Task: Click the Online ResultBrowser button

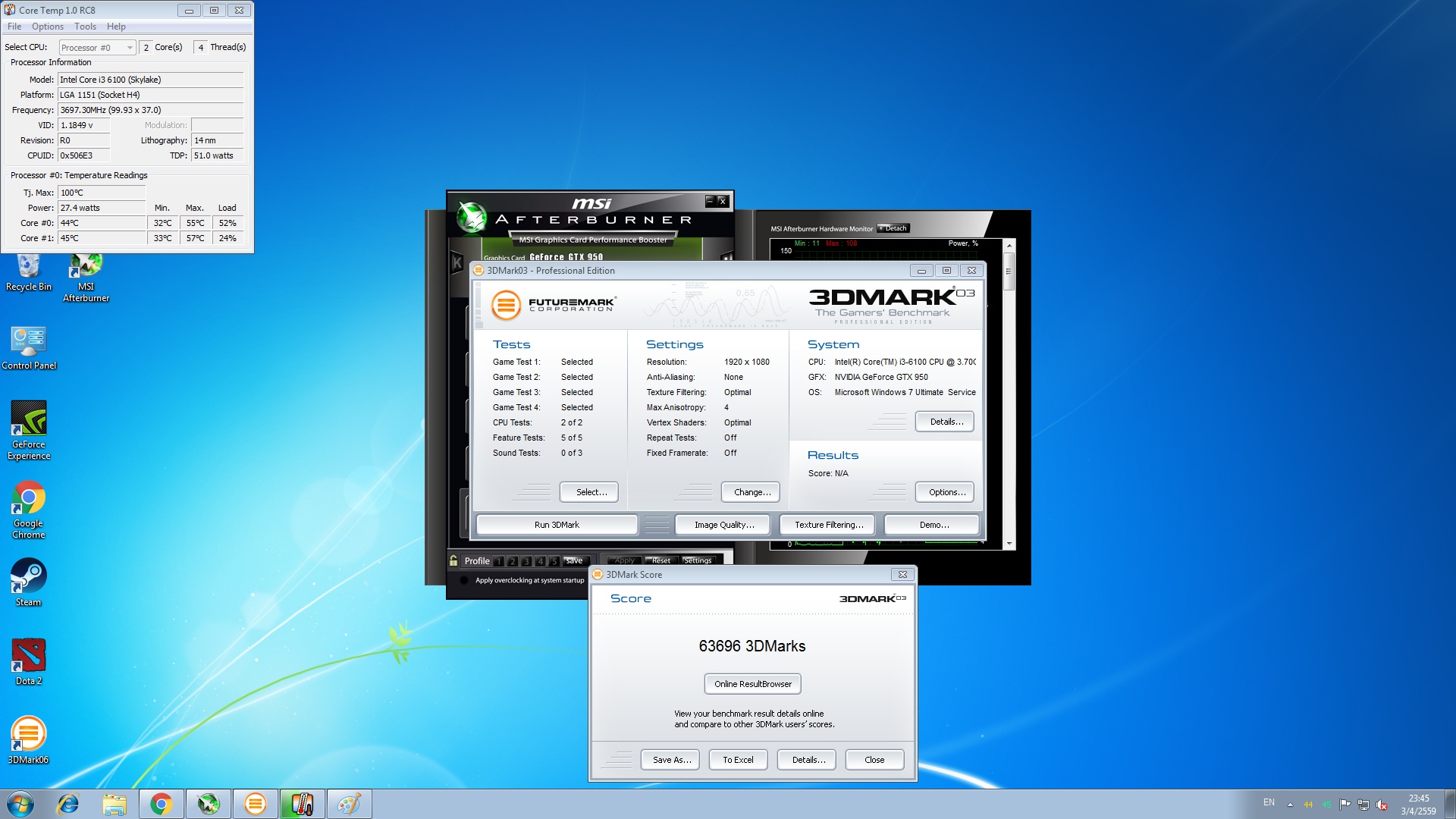Action: [x=752, y=684]
